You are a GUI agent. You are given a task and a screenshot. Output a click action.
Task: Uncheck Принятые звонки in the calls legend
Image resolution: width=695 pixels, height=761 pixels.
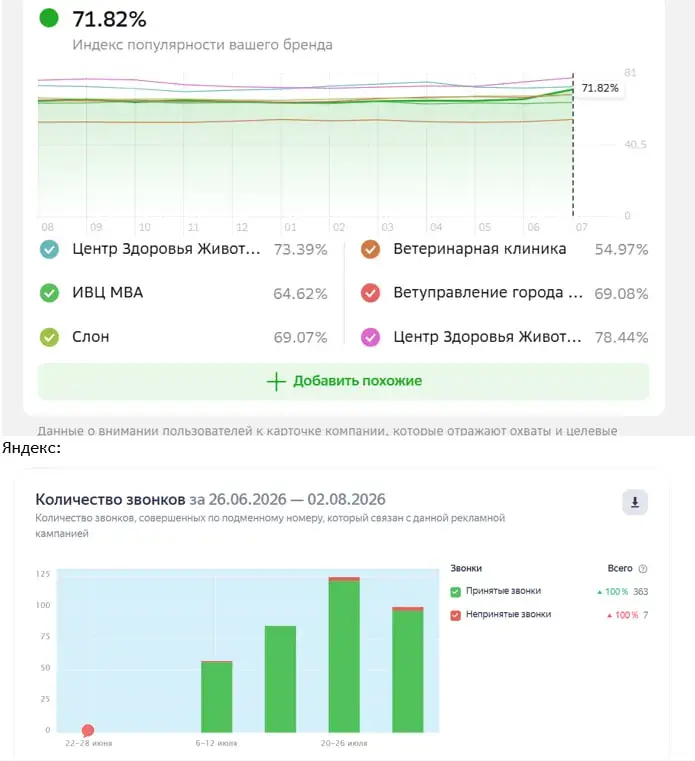click(455, 592)
